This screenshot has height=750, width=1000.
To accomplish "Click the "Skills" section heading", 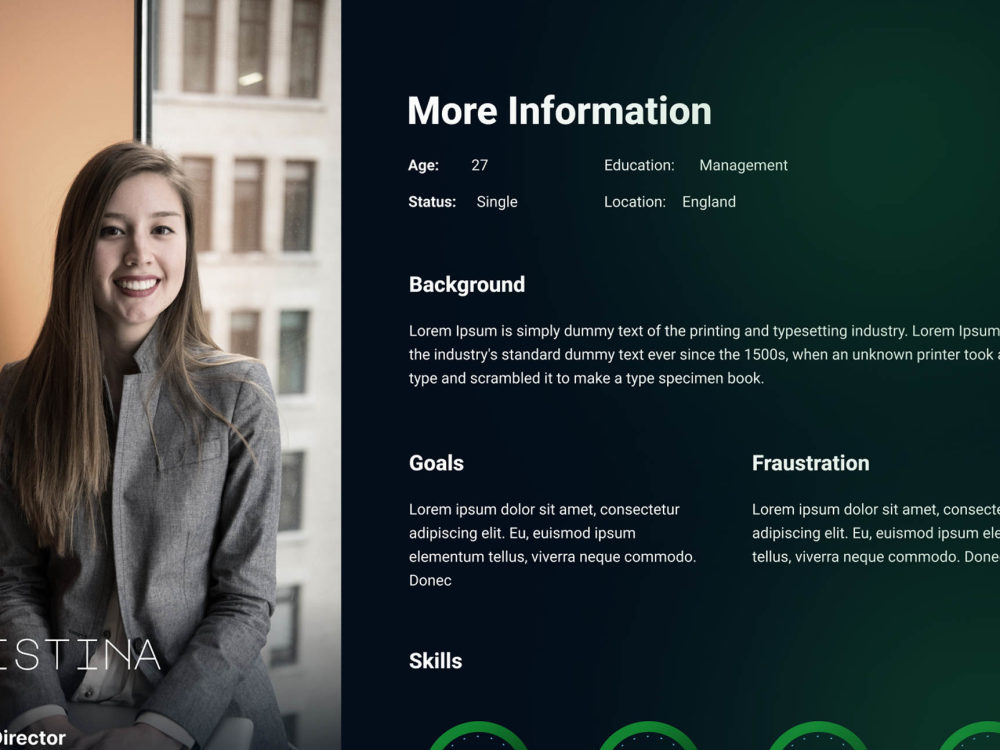I will 435,661.
